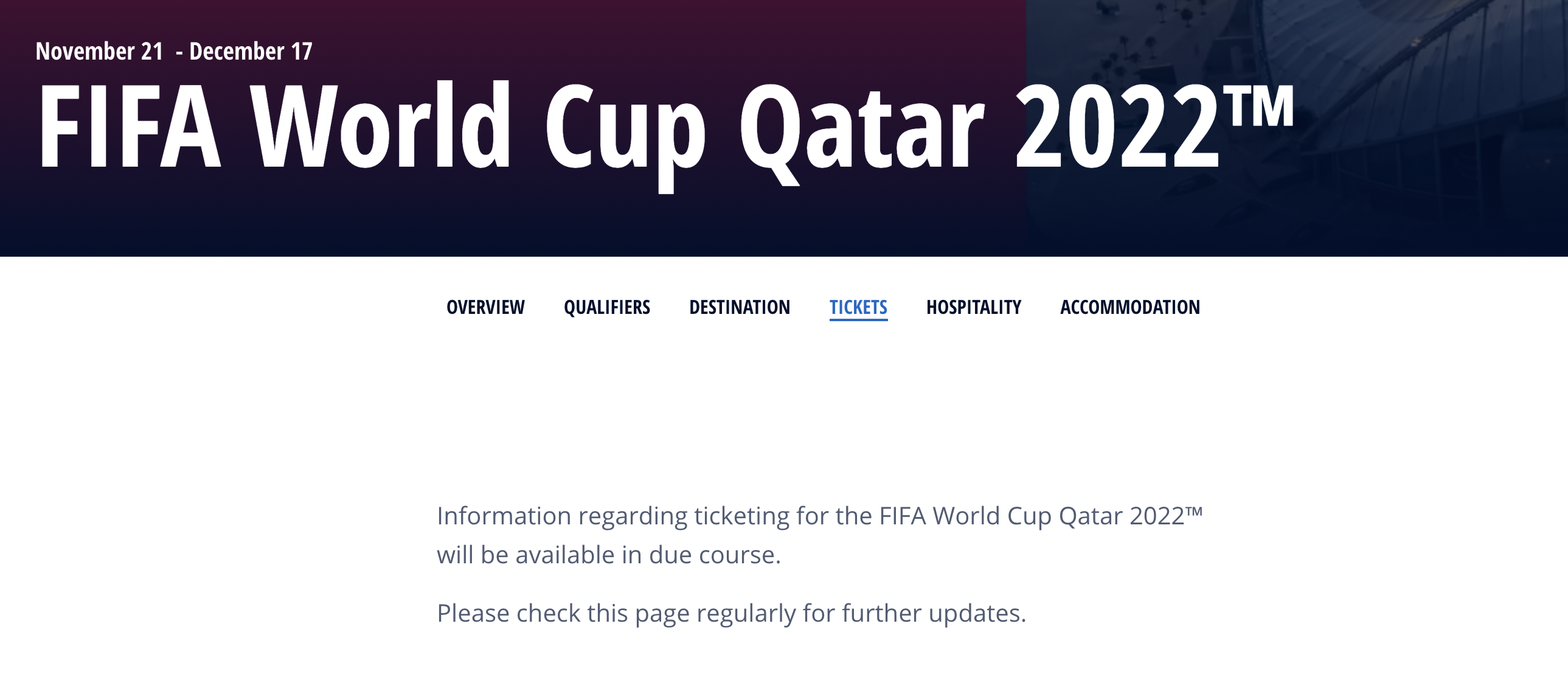Go to the Hospitality tab

pyautogui.click(x=973, y=307)
